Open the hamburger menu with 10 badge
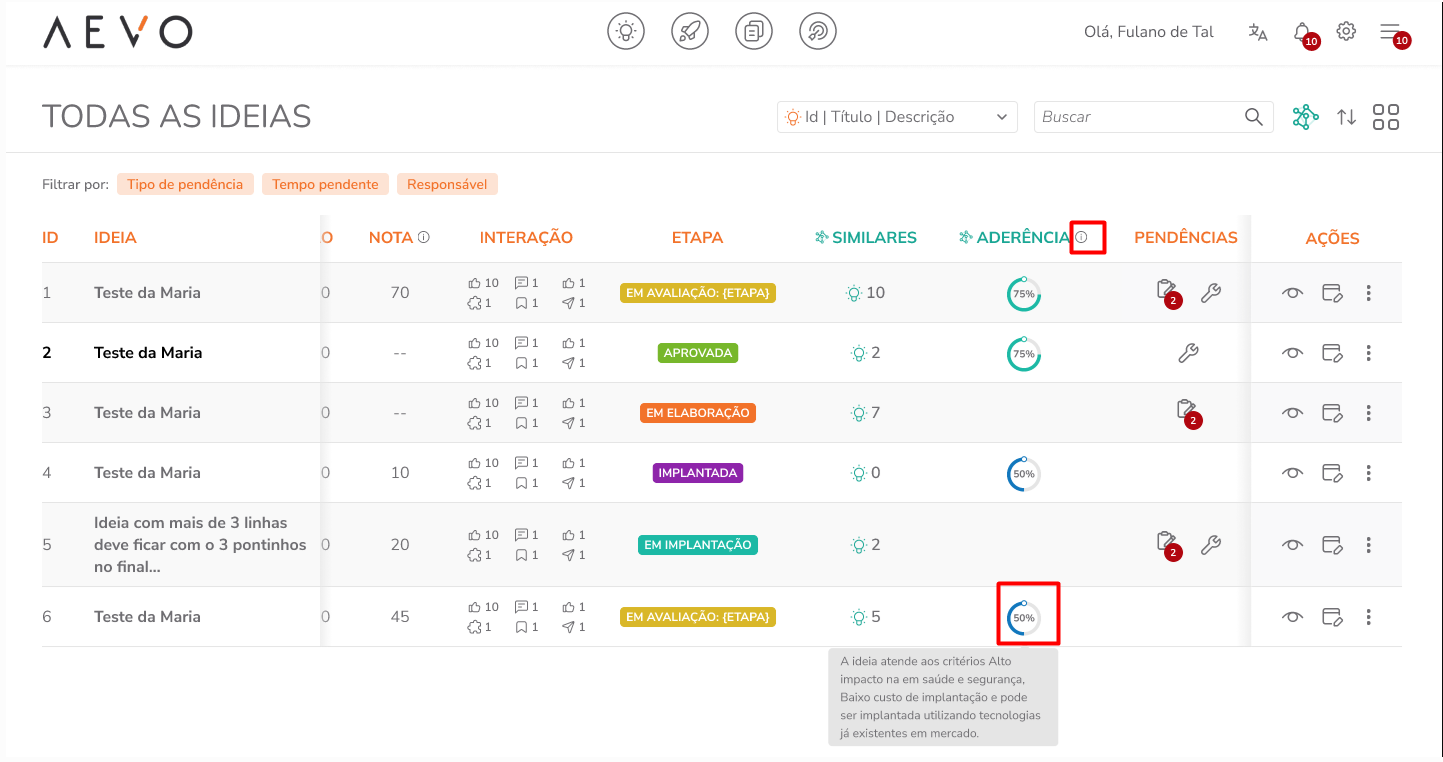This screenshot has height=762, width=1443. (1394, 34)
